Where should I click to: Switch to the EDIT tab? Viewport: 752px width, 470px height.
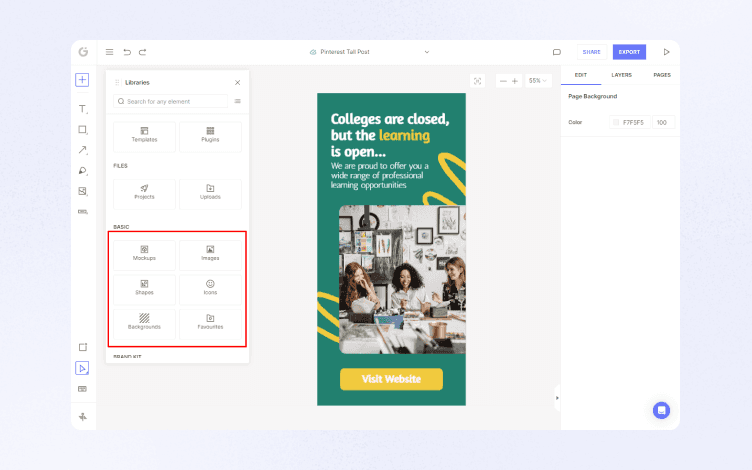pos(581,75)
